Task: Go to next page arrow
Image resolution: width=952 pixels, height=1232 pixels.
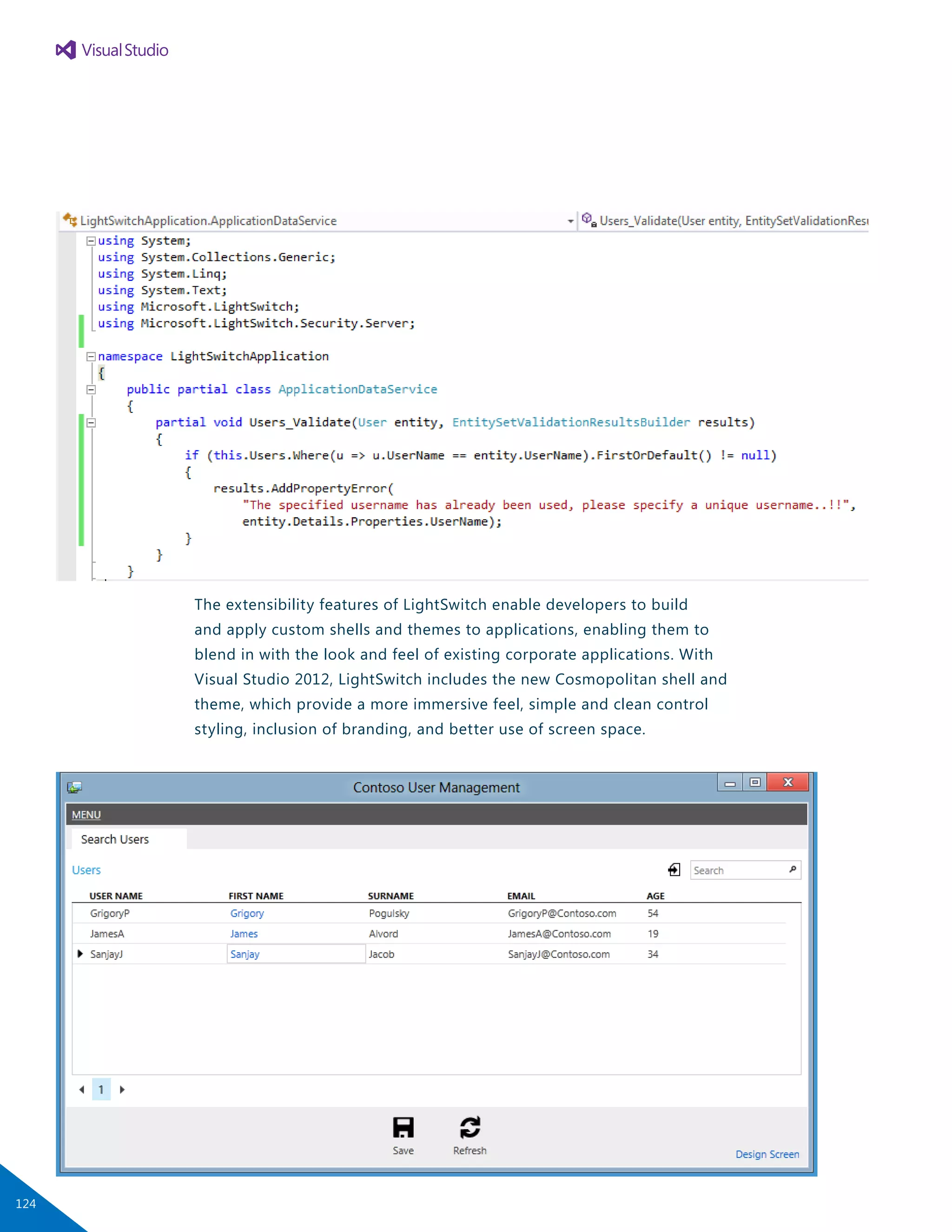Action: point(122,1089)
